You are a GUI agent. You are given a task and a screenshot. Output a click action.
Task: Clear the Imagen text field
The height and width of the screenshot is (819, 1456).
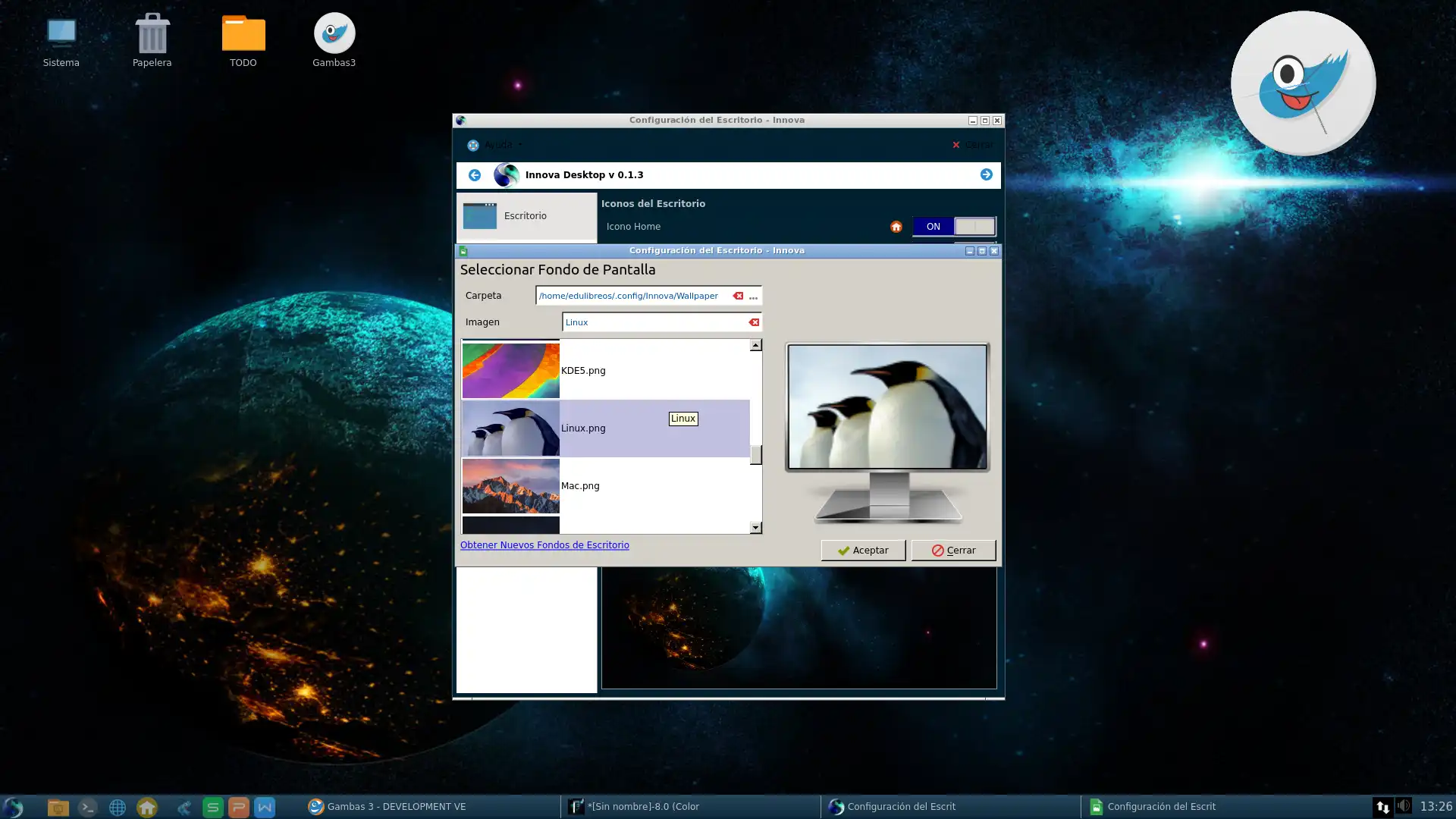(754, 322)
